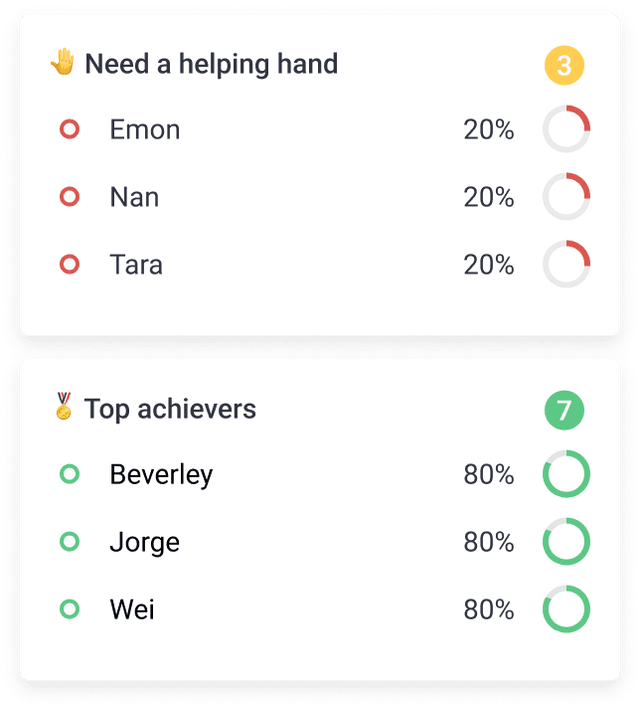Viewport: 640px width, 708px height.
Task: Click Wei's green progress ring
Action: [x=566, y=609]
